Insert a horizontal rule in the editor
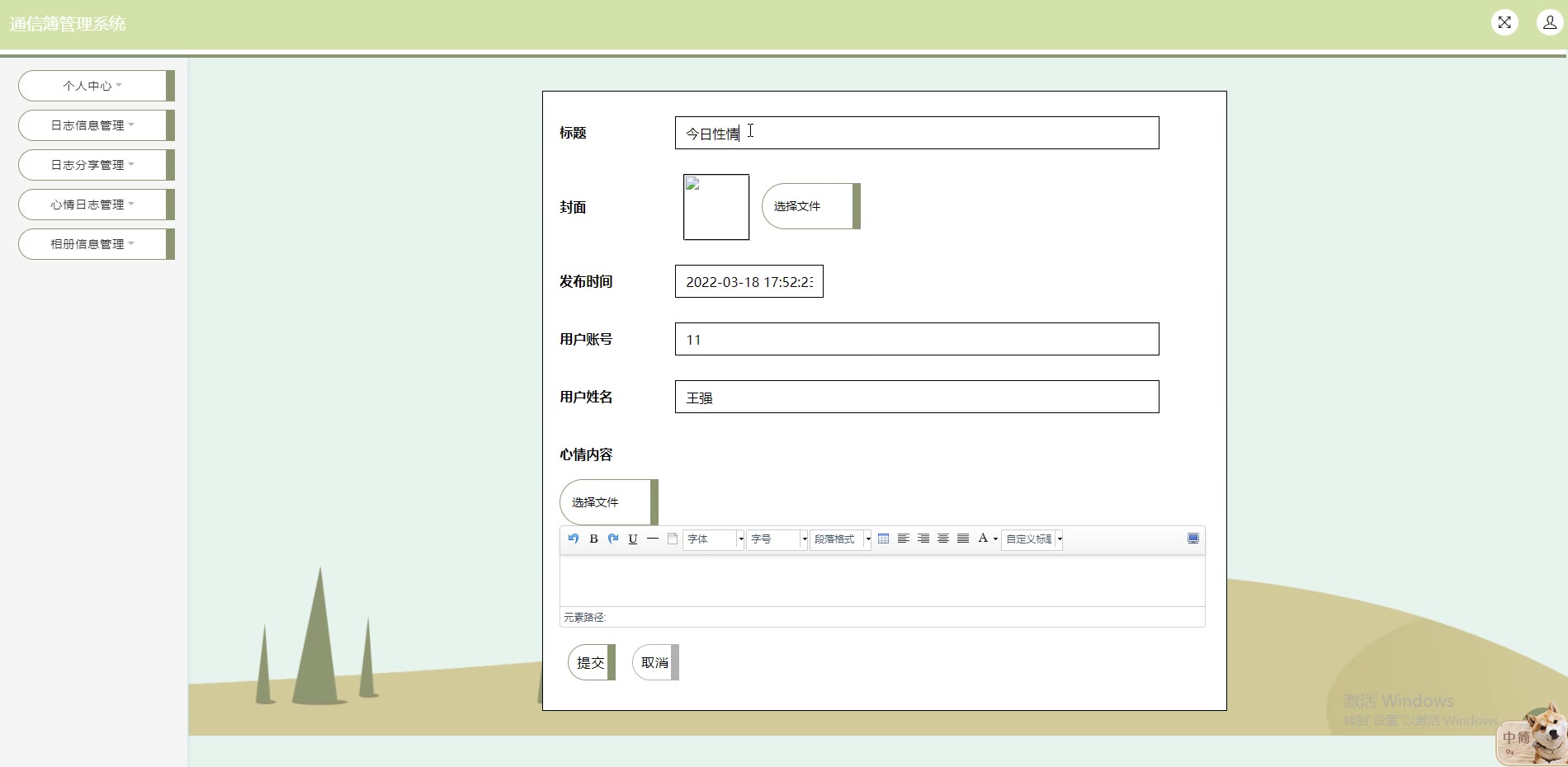 tap(653, 539)
